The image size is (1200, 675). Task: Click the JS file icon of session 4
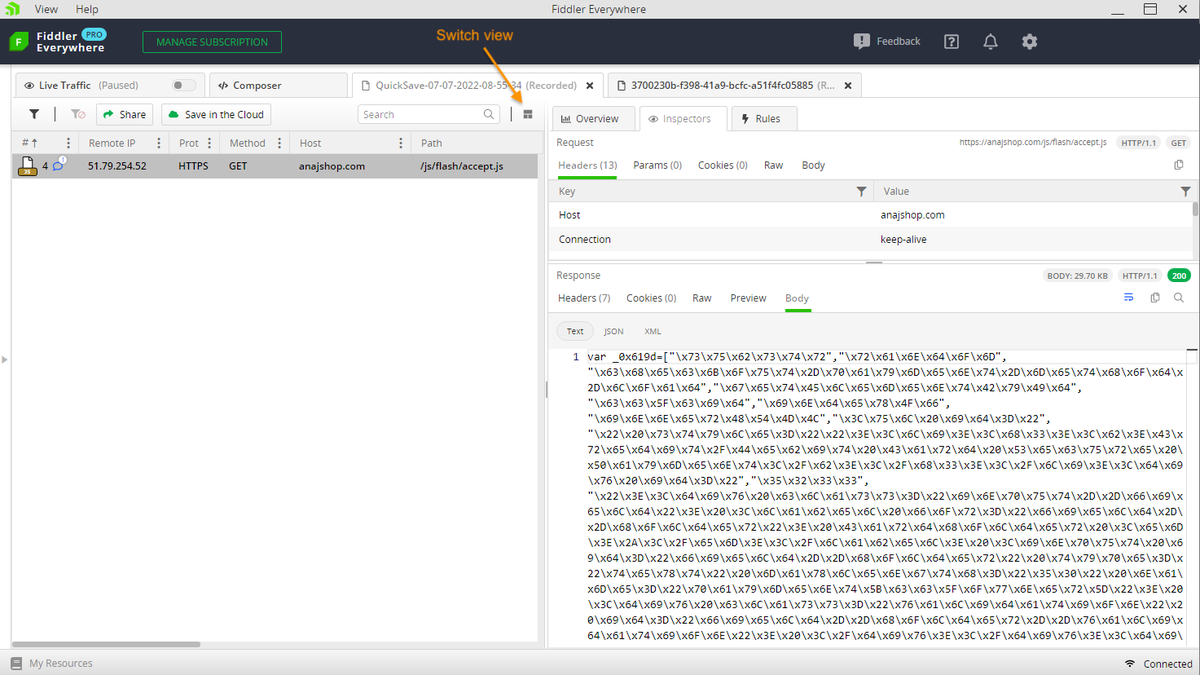(x=28, y=166)
